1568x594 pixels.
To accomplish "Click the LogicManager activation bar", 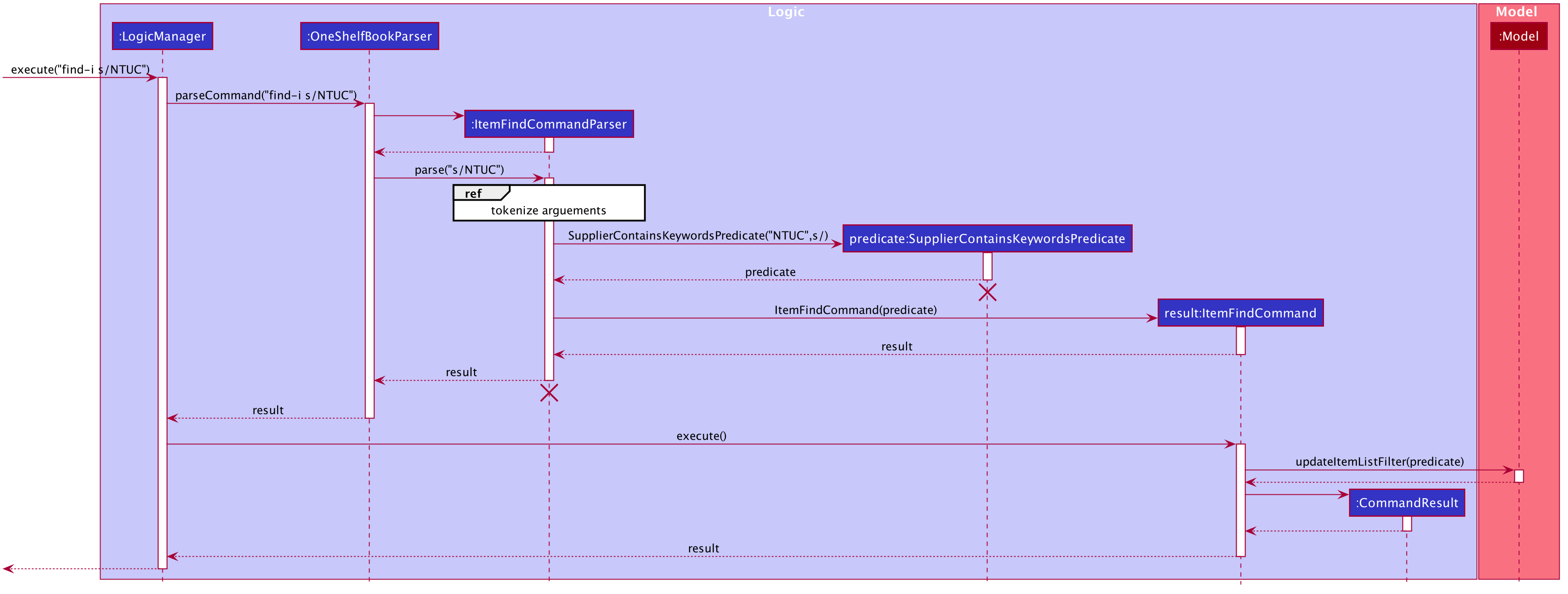I will pos(162,323).
